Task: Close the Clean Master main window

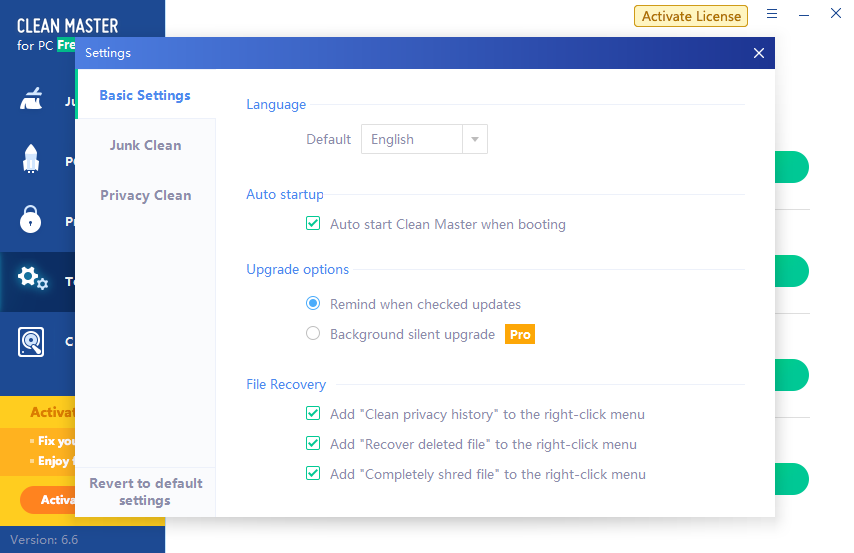Action: [835, 13]
